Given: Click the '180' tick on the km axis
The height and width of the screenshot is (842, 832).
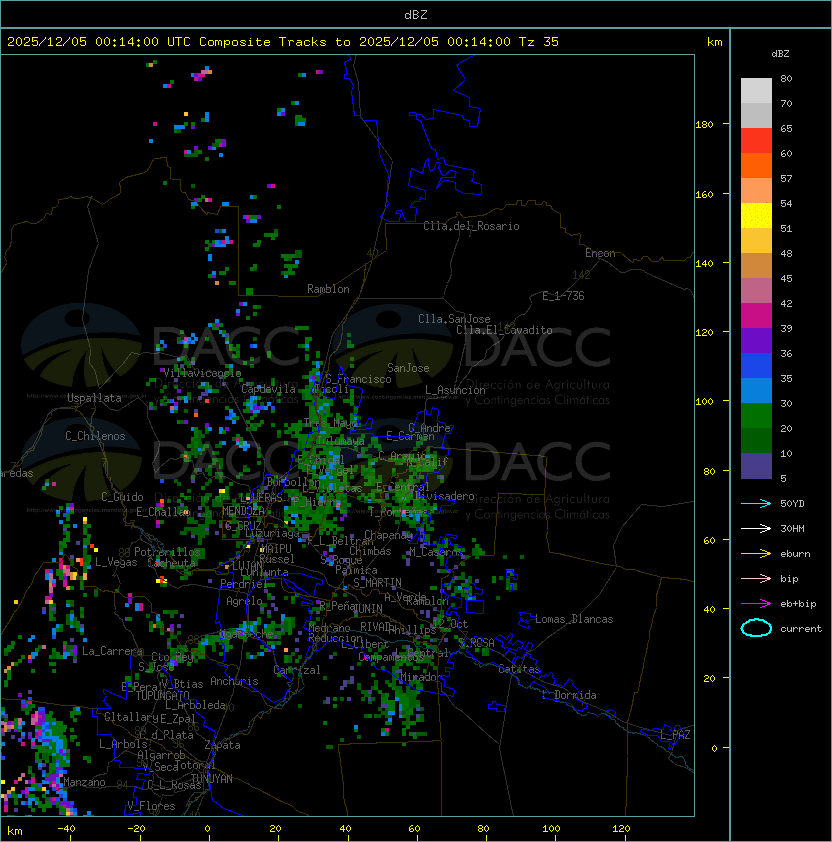Looking at the screenshot, I should click(704, 125).
